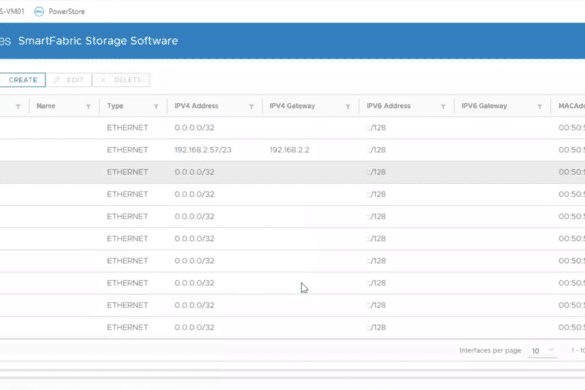
Task: Click Interfaces per page label
Action: tap(490, 350)
